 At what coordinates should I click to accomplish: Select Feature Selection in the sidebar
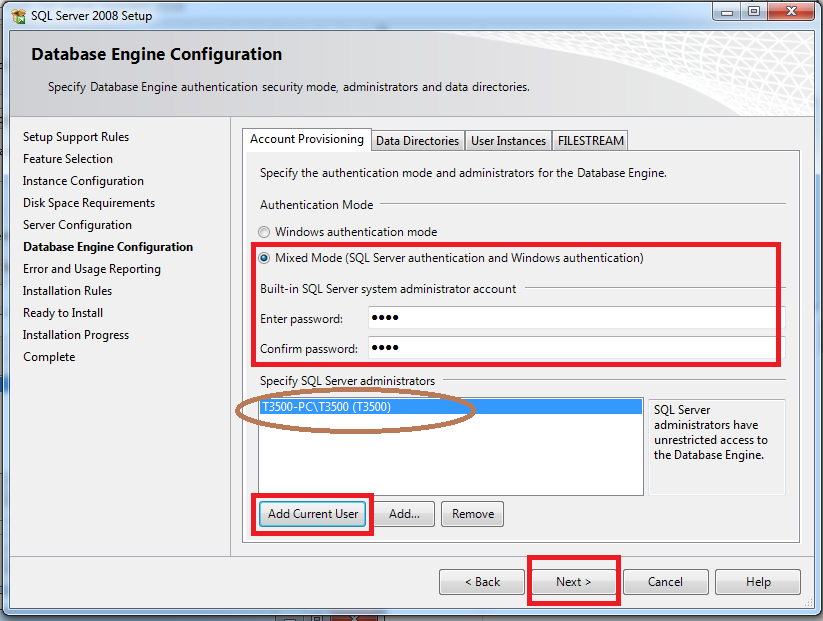click(x=67, y=158)
